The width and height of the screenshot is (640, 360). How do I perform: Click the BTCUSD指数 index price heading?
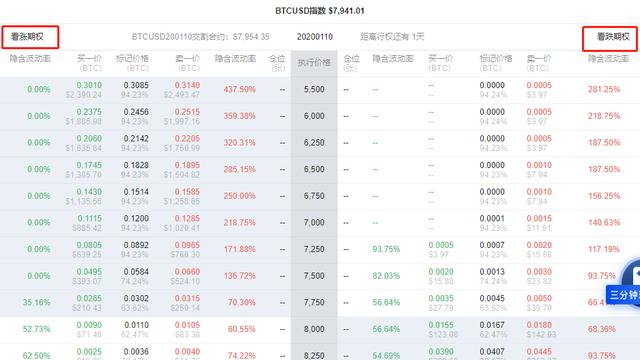click(x=320, y=11)
